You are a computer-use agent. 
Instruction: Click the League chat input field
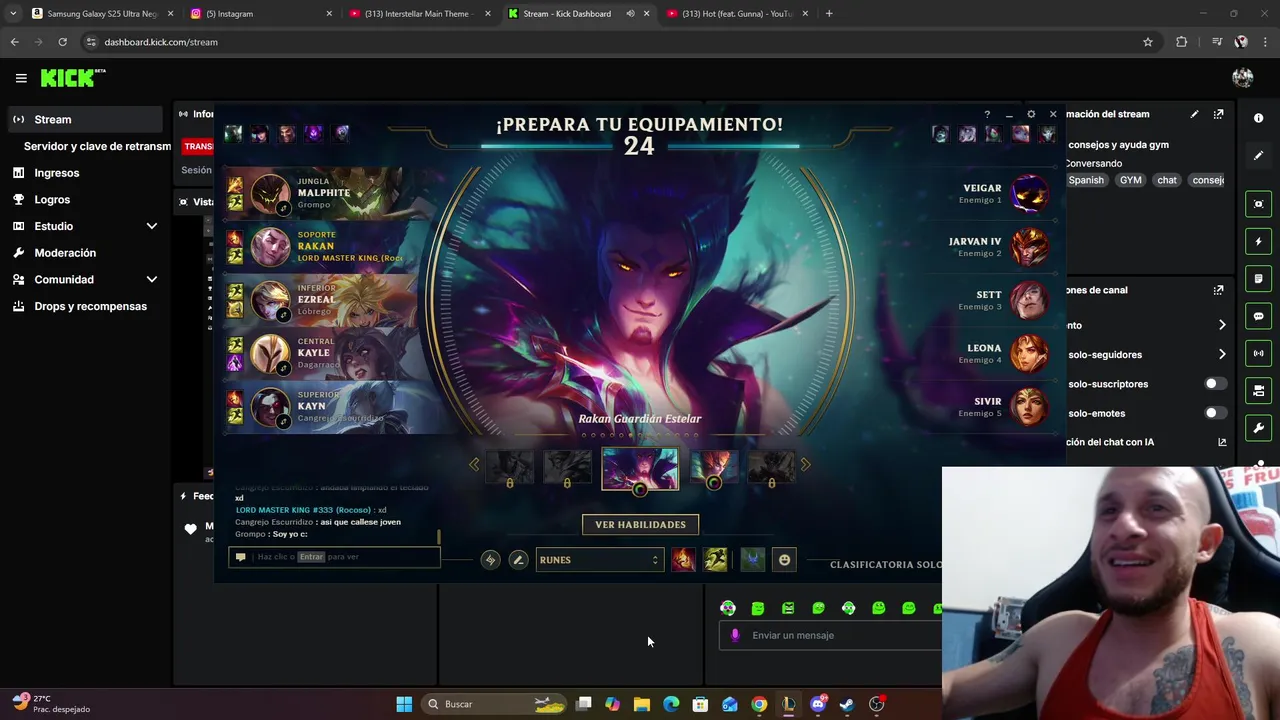tap(334, 557)
